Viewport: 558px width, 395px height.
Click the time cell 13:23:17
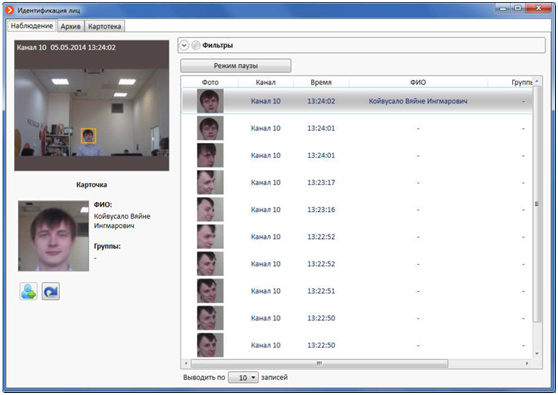pyautogui.click(x=321, y=183)
